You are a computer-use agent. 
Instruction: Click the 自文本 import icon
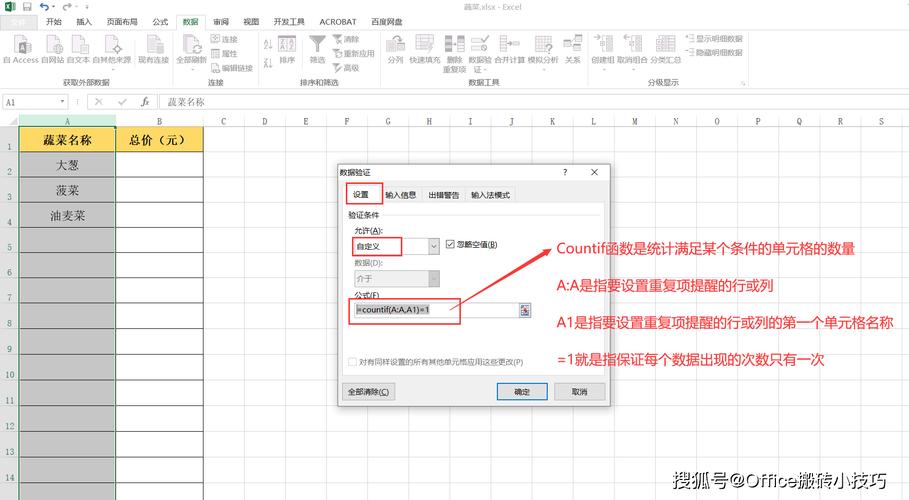79,45
